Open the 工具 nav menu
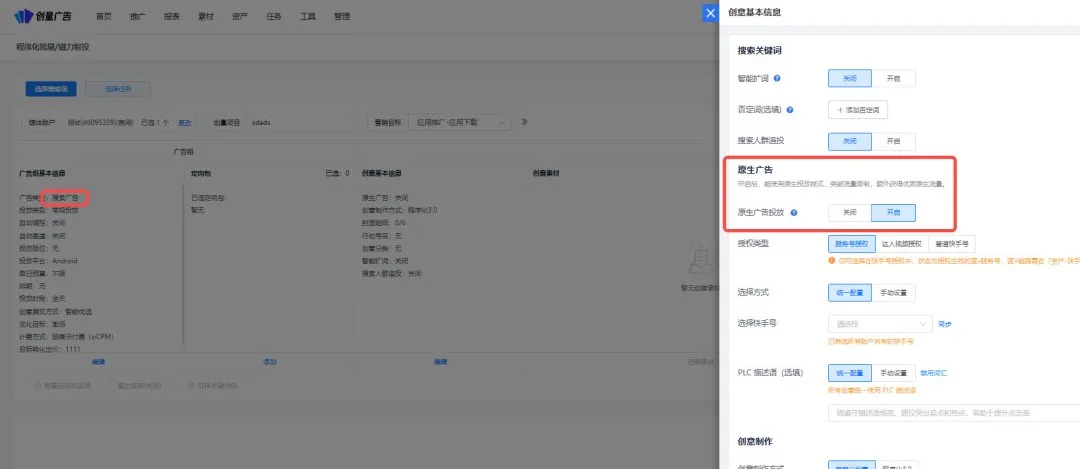The image size is (1080, 469). [308, 17]
